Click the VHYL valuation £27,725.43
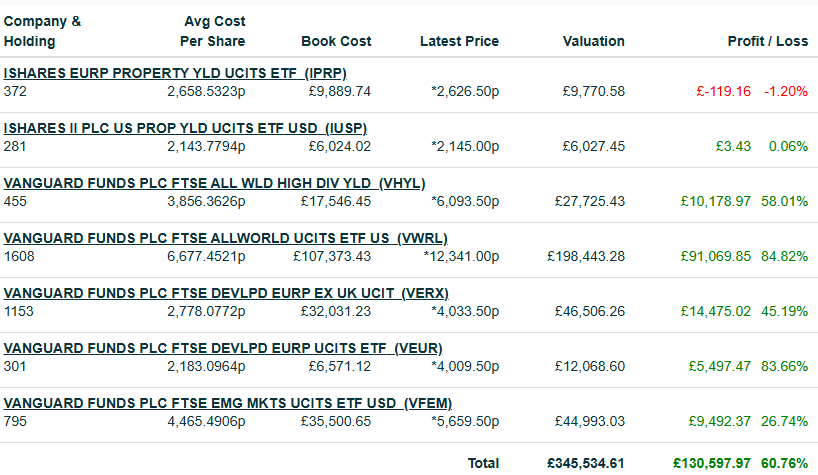The height and width of the screenshot is (475, 818). coord(590,201)
